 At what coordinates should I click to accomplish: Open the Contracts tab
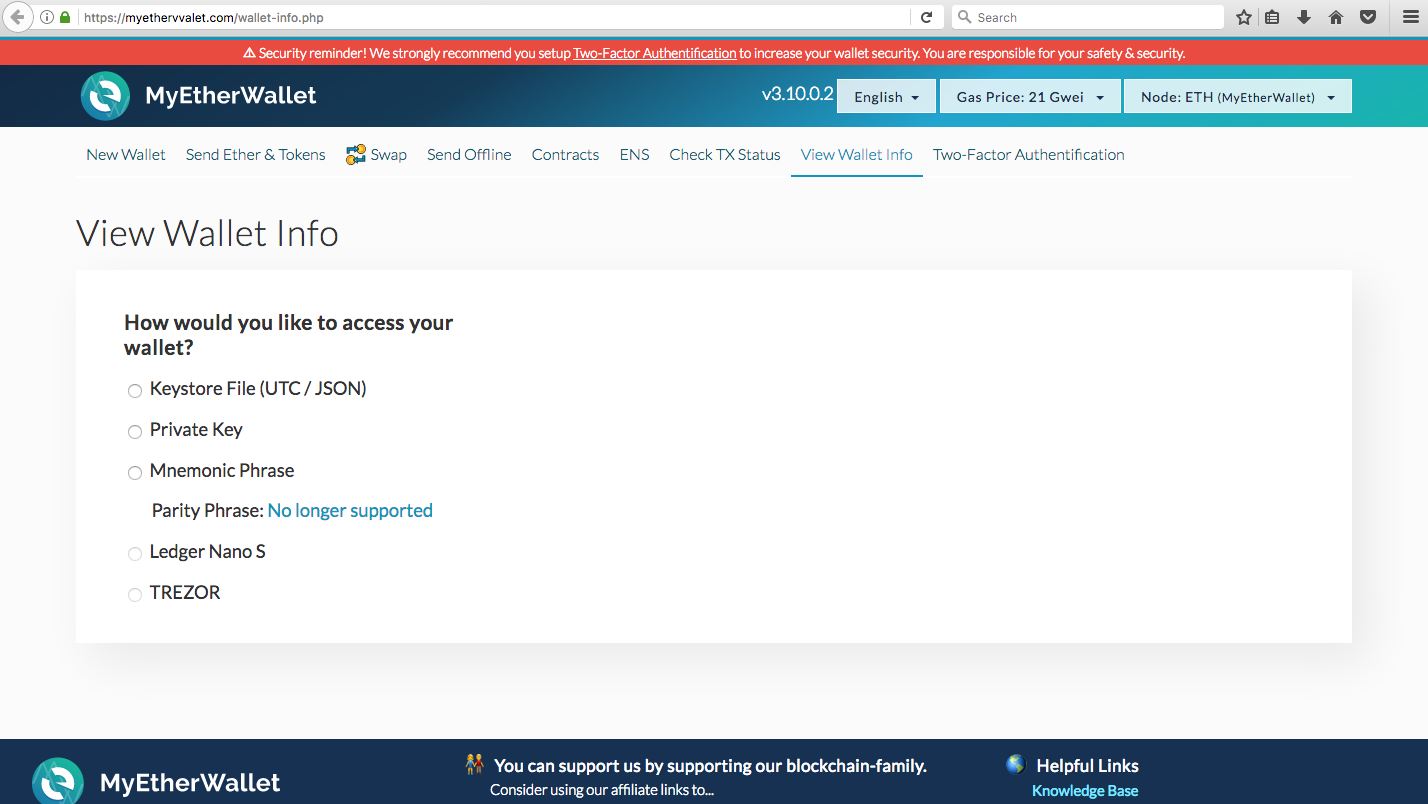pyautogui.click(x=565, y=154)
